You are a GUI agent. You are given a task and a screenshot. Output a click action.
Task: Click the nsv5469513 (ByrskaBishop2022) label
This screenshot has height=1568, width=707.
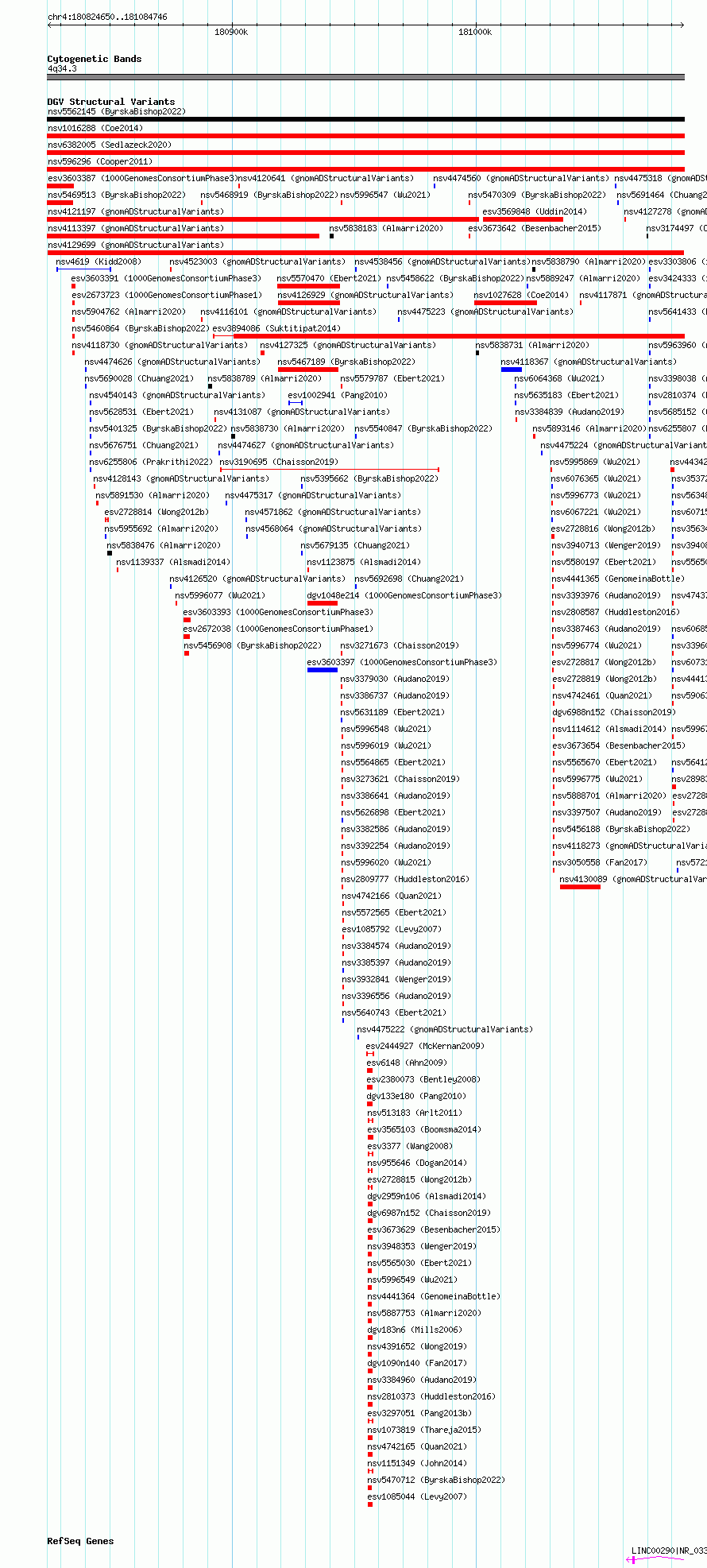pos(116,195)
